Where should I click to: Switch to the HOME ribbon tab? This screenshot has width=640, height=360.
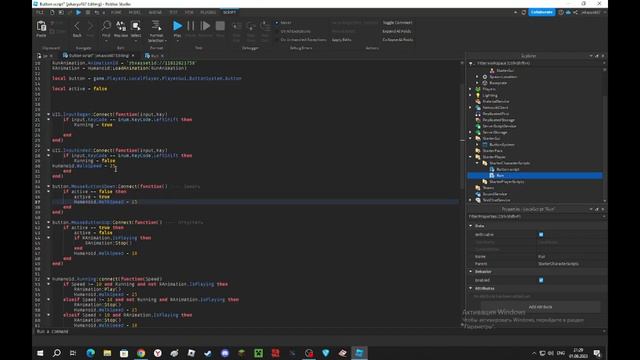[116, 12]
